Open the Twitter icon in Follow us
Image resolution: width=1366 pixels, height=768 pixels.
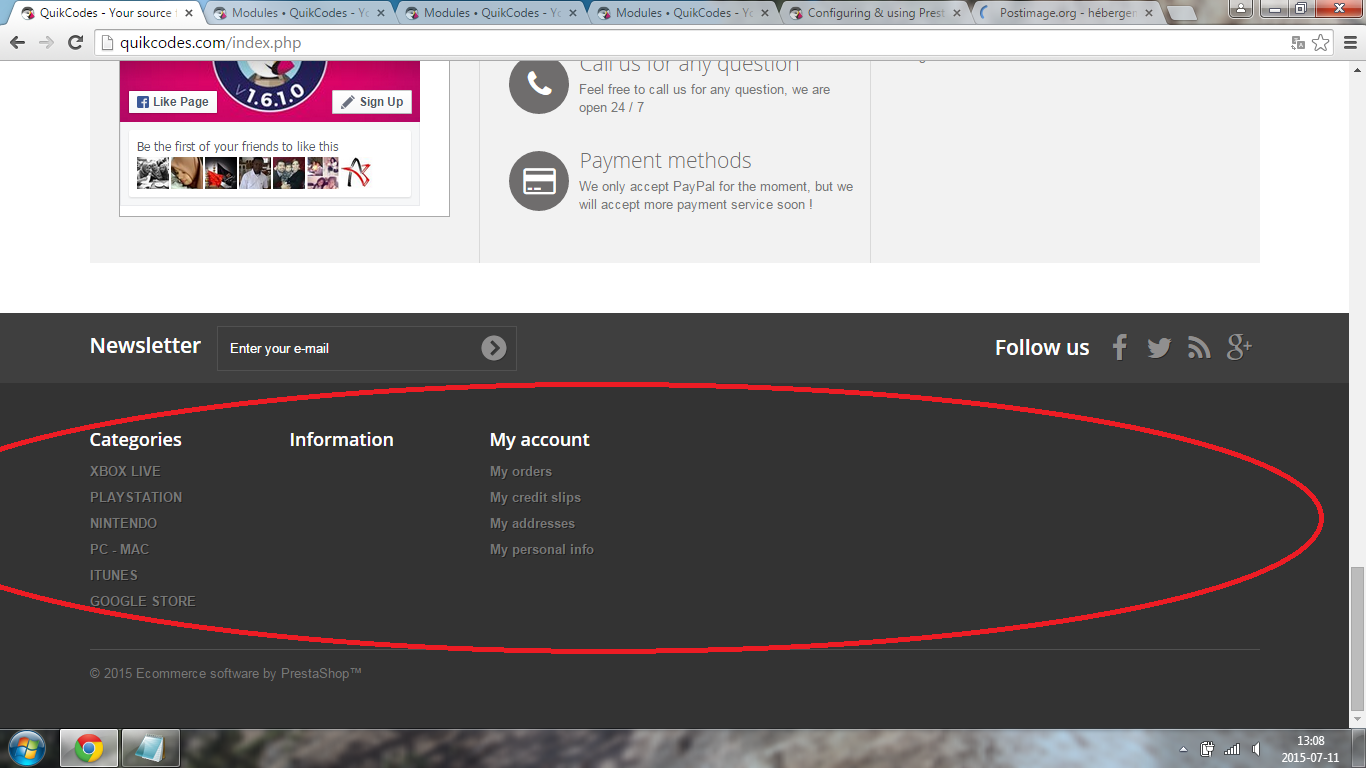coord(1159,348)
